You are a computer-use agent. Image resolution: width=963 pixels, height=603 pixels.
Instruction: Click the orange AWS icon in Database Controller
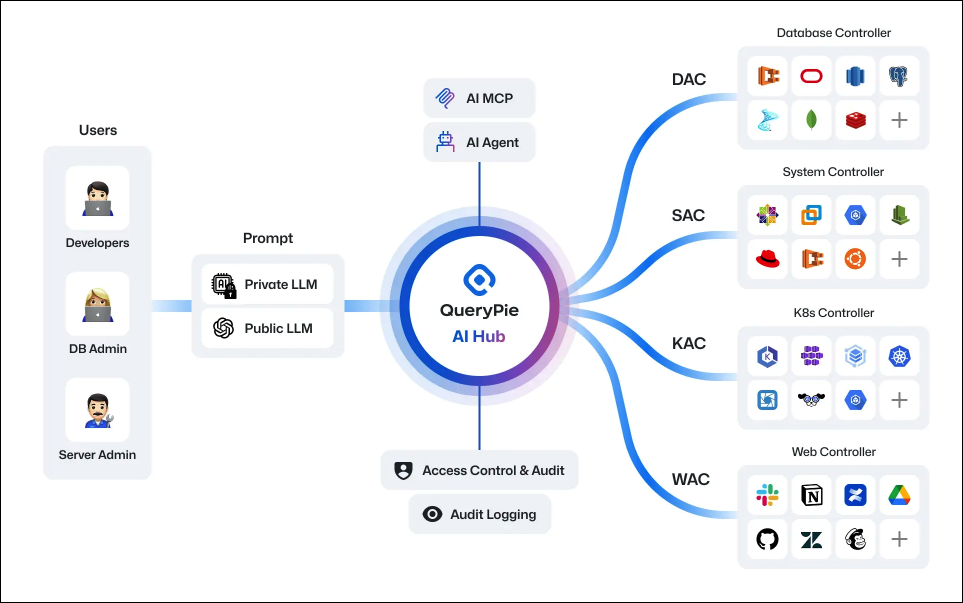coord(768,76)
